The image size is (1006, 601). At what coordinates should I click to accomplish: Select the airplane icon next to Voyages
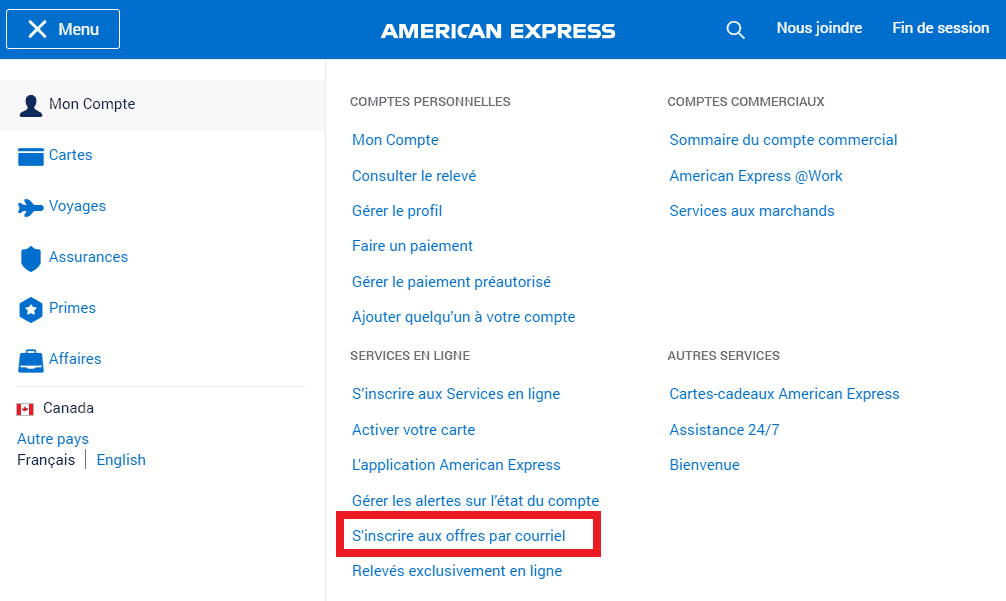point(30,206)
